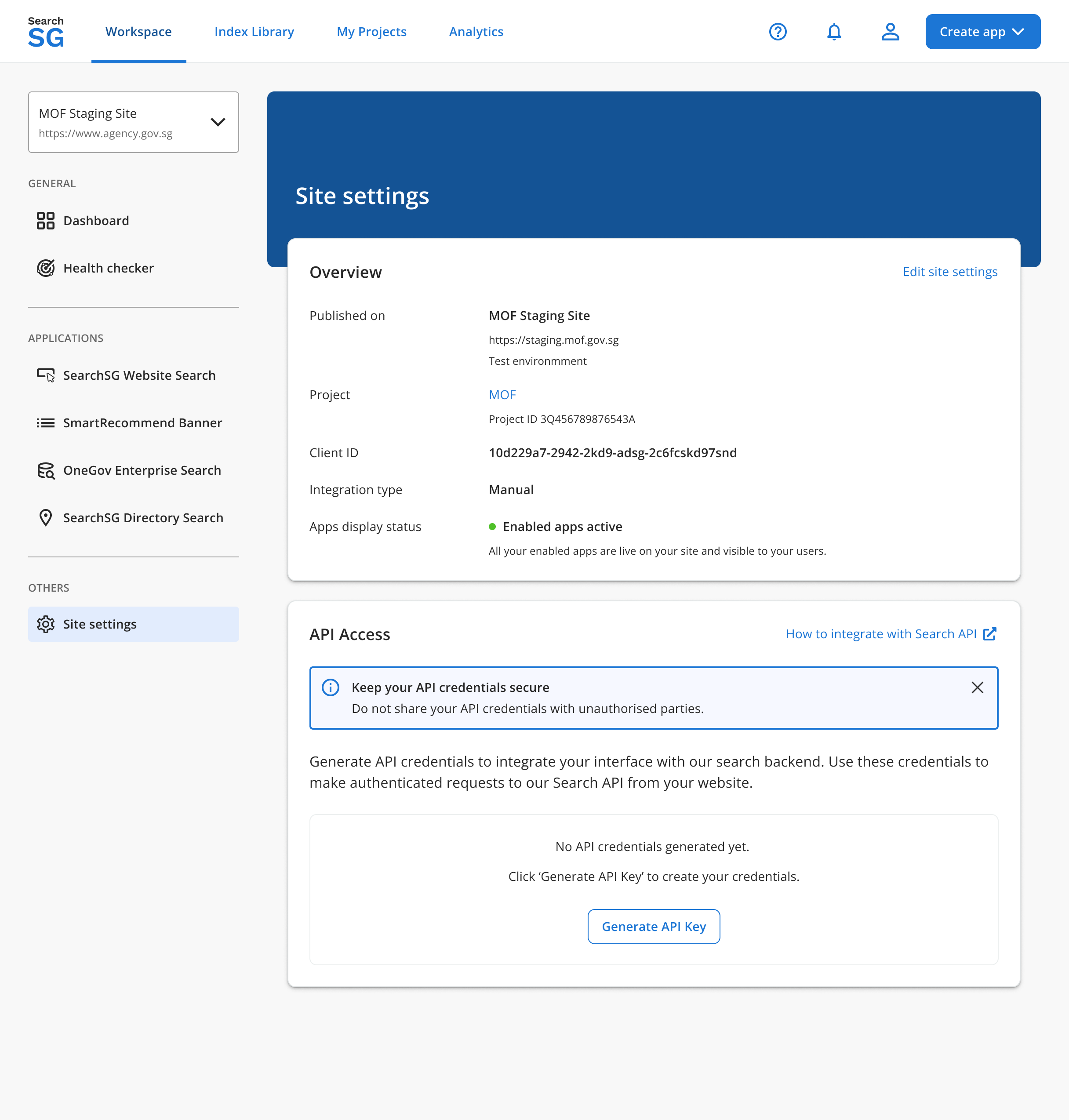This screenshot has height=1120, width=1069.
Task: Select the Dashboard sidebar icon
Action: point(46,221)
